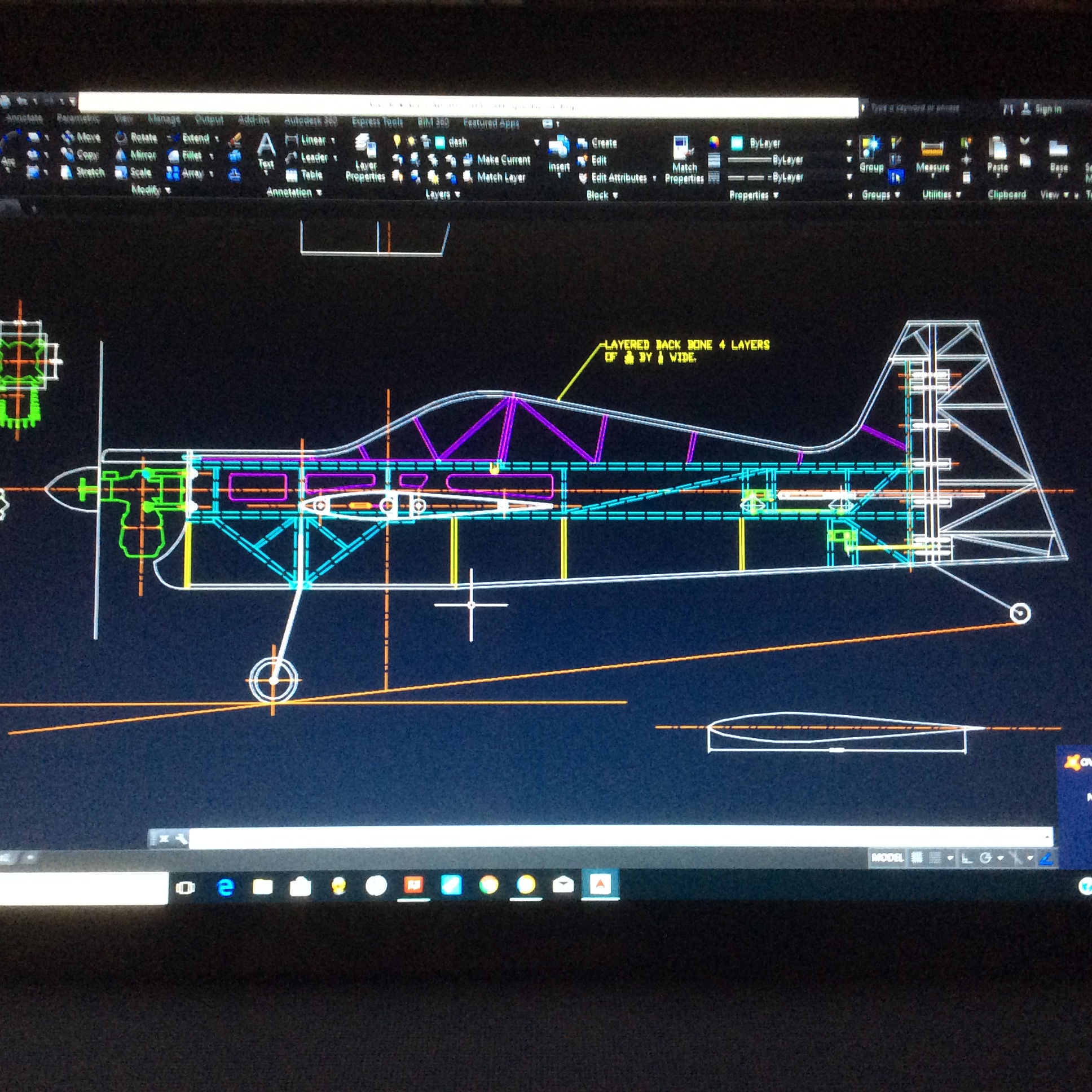Open the Express Tools ribbon tab
The image size is (1092, 1092).
377,121
